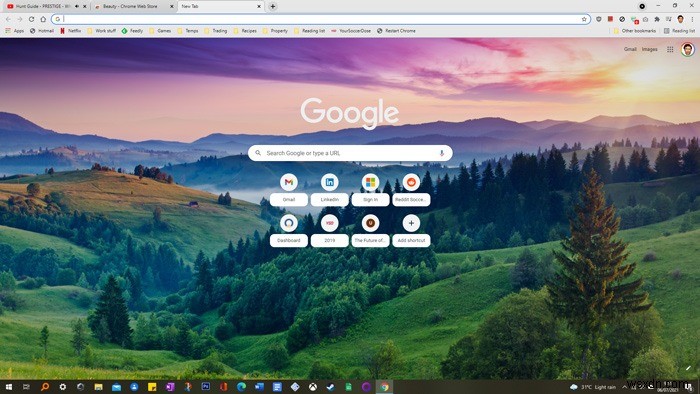Open Microsoft Edge in the taskbar
This screenshot has height=394, width=700.
(x=241, y=387)
